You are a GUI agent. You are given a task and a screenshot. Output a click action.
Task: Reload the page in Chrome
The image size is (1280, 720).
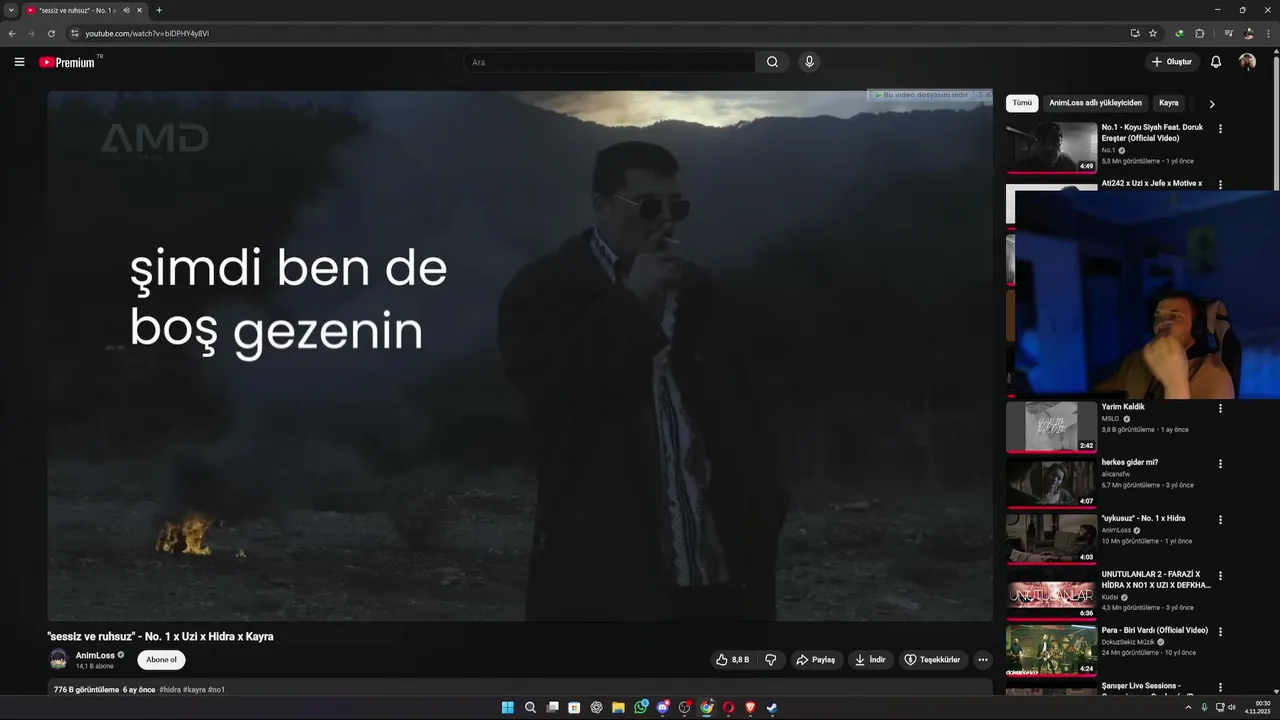point(51,33)
